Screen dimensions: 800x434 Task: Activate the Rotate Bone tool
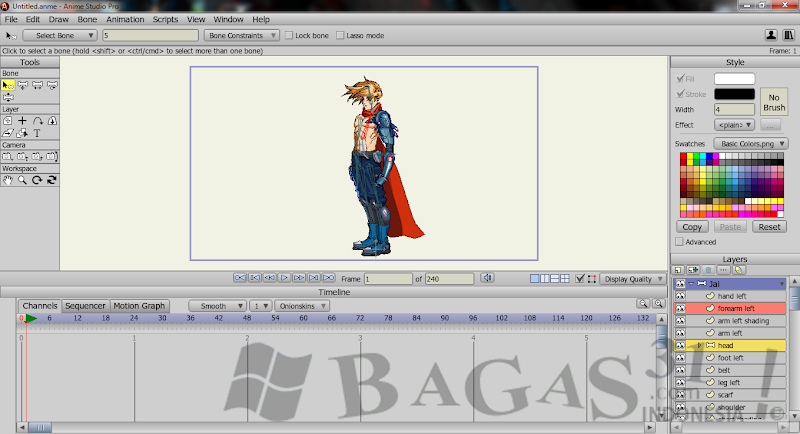52,85
